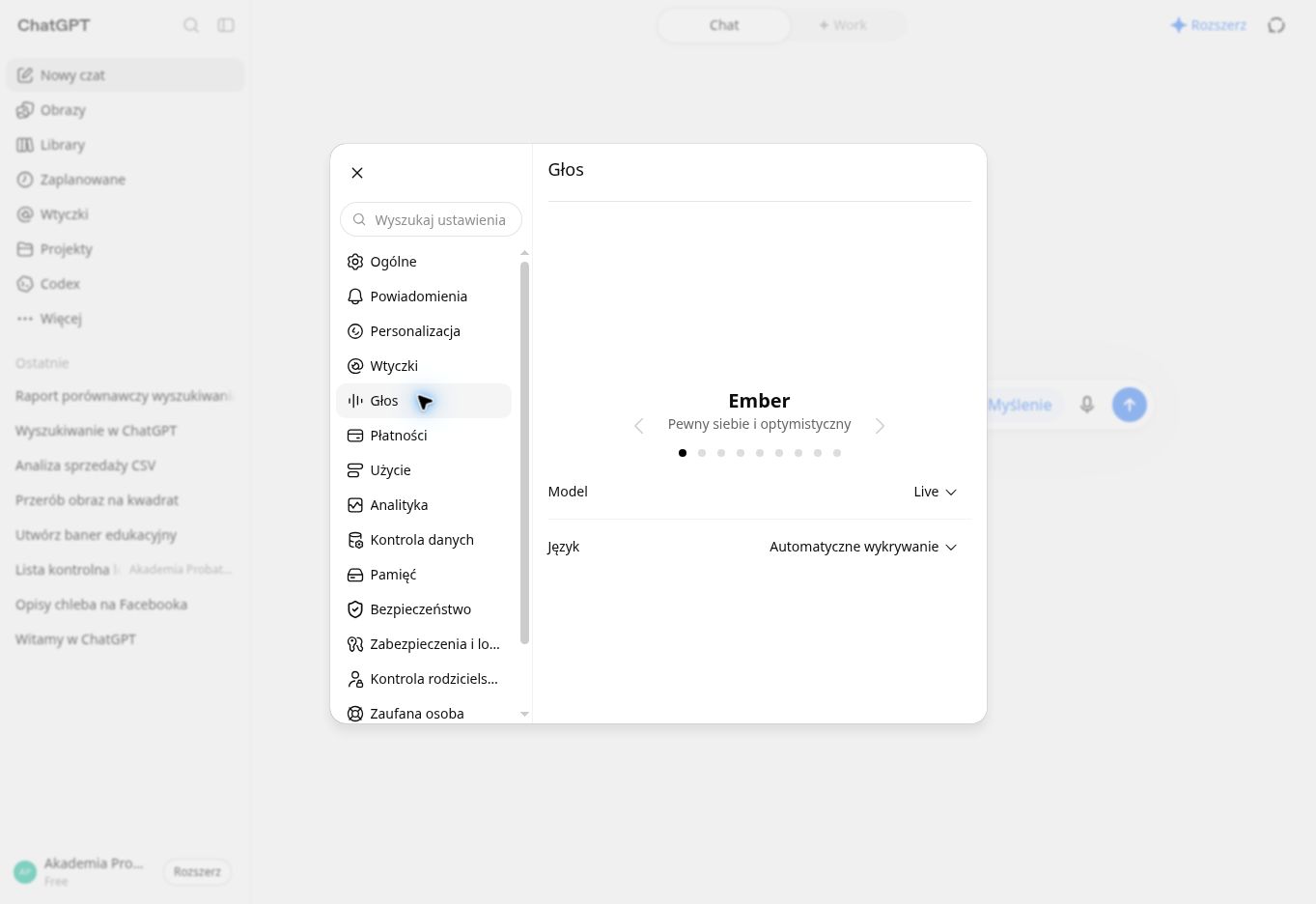This screenshot has height=904, width=1316.
Task: Click the microphone dictation icon
Action: tap(1087, 405)
